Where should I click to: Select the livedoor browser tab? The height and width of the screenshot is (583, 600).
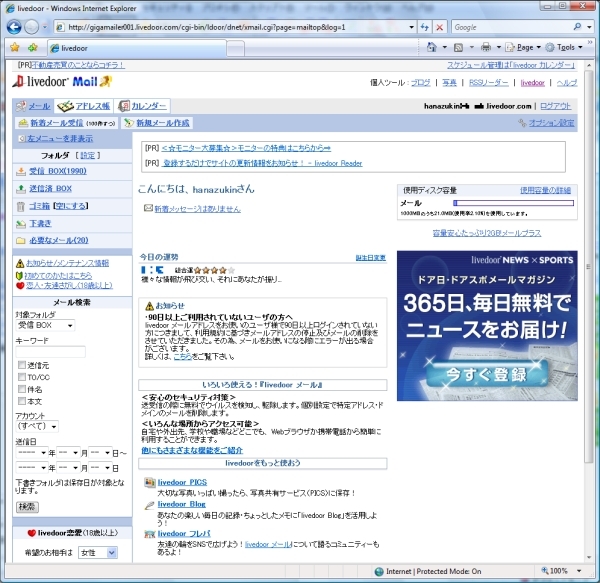coord(137,48)
